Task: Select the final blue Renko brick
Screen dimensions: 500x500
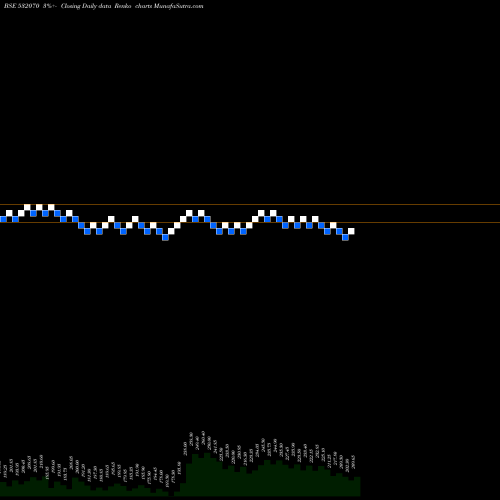Action: [345, 237]
